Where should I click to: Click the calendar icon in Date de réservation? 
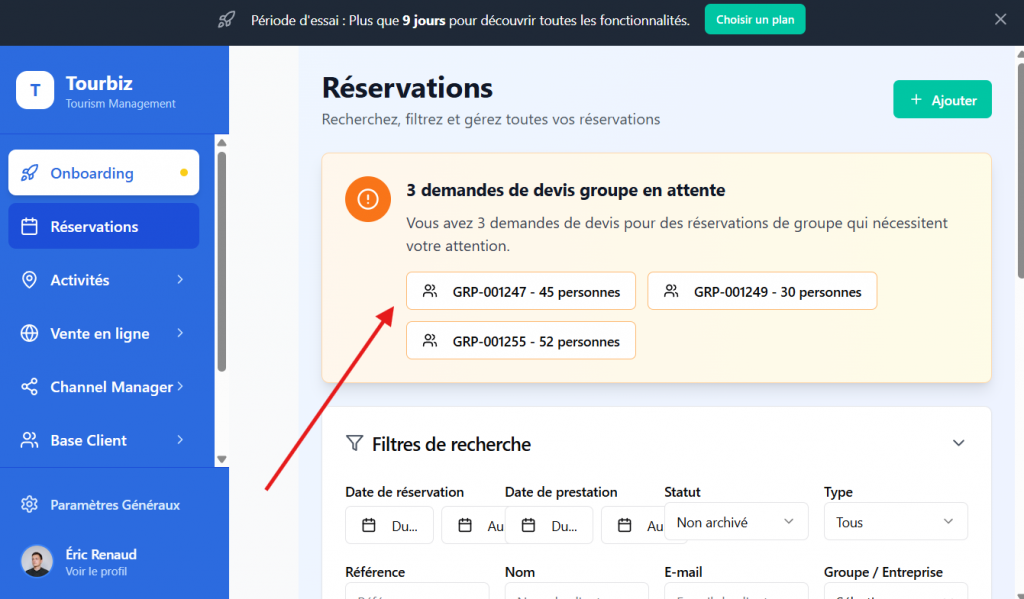click(x=369, y=525)
